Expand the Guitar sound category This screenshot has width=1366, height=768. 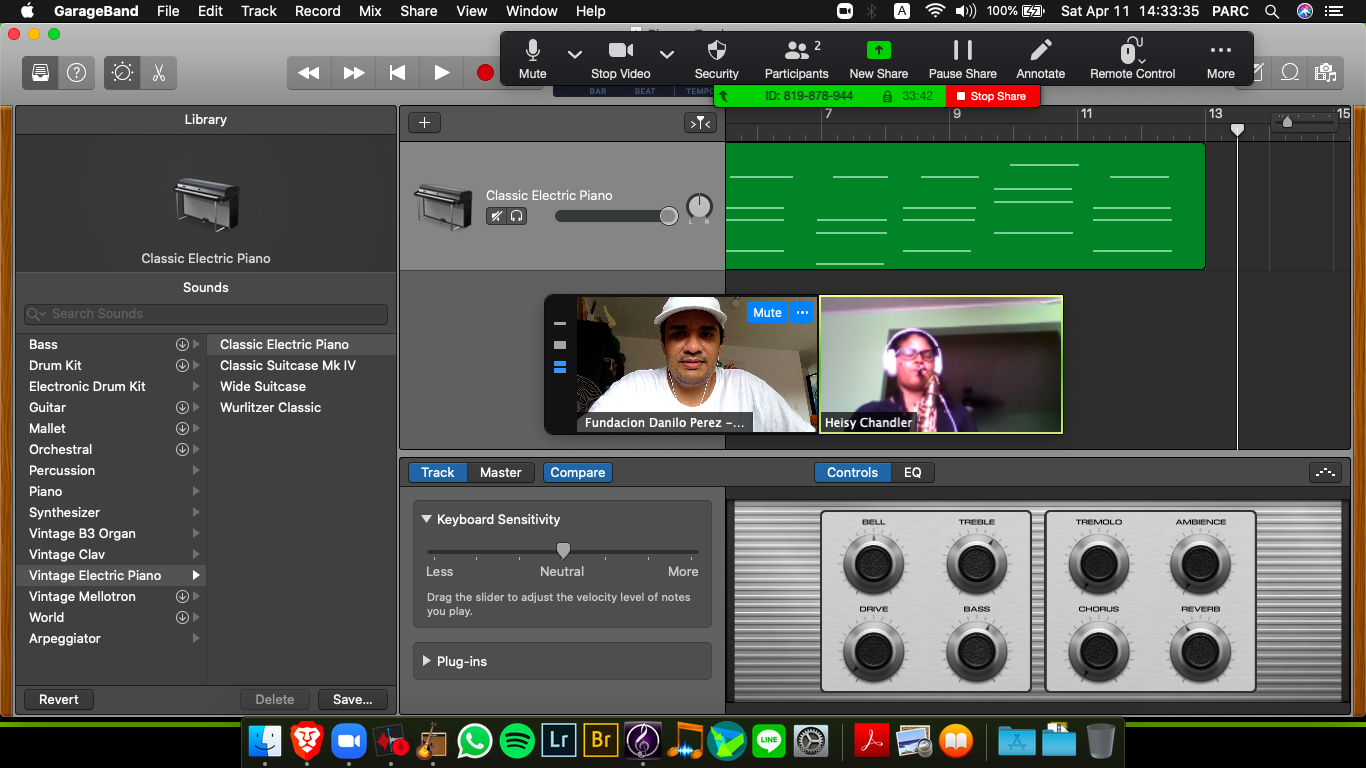[x=196, y=407]
